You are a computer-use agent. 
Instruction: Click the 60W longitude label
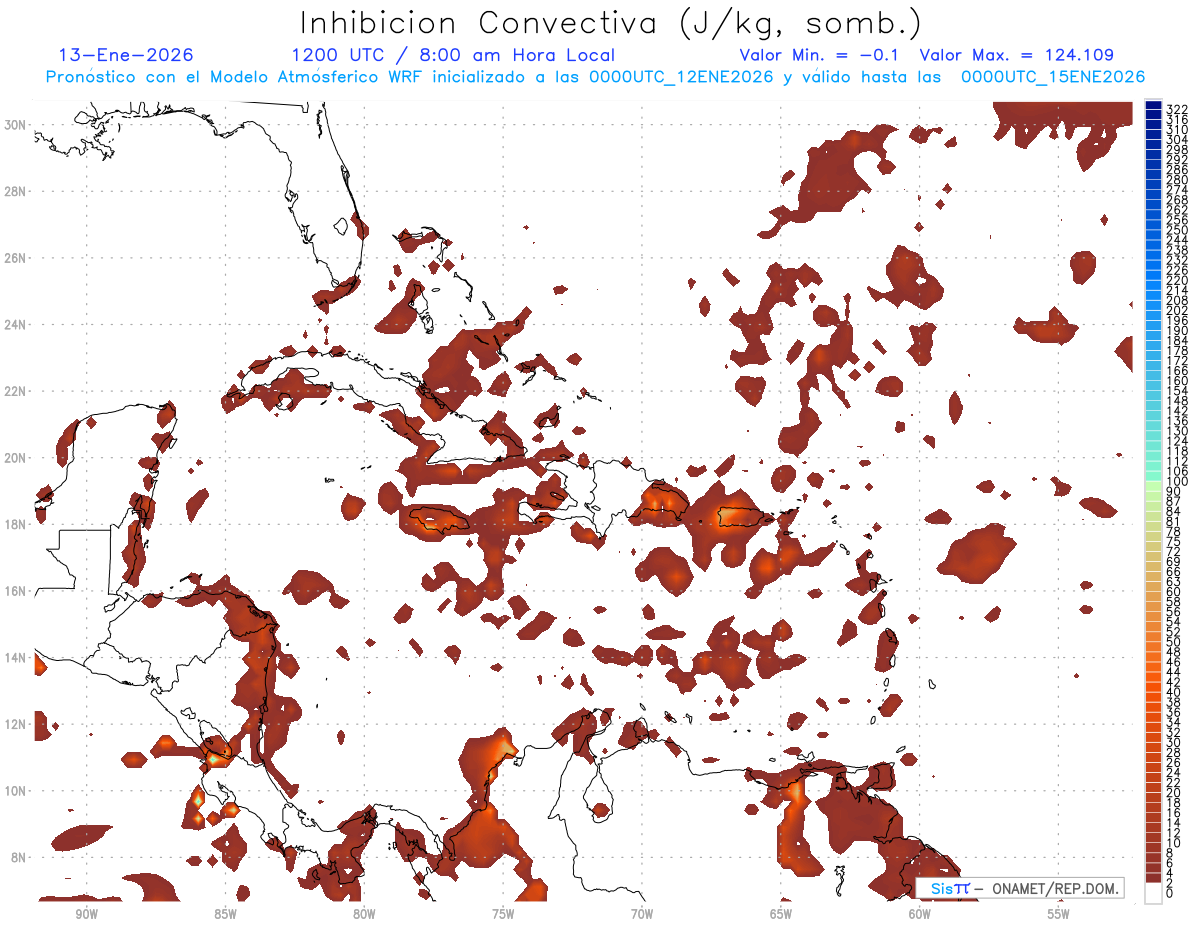coord(920,914)
